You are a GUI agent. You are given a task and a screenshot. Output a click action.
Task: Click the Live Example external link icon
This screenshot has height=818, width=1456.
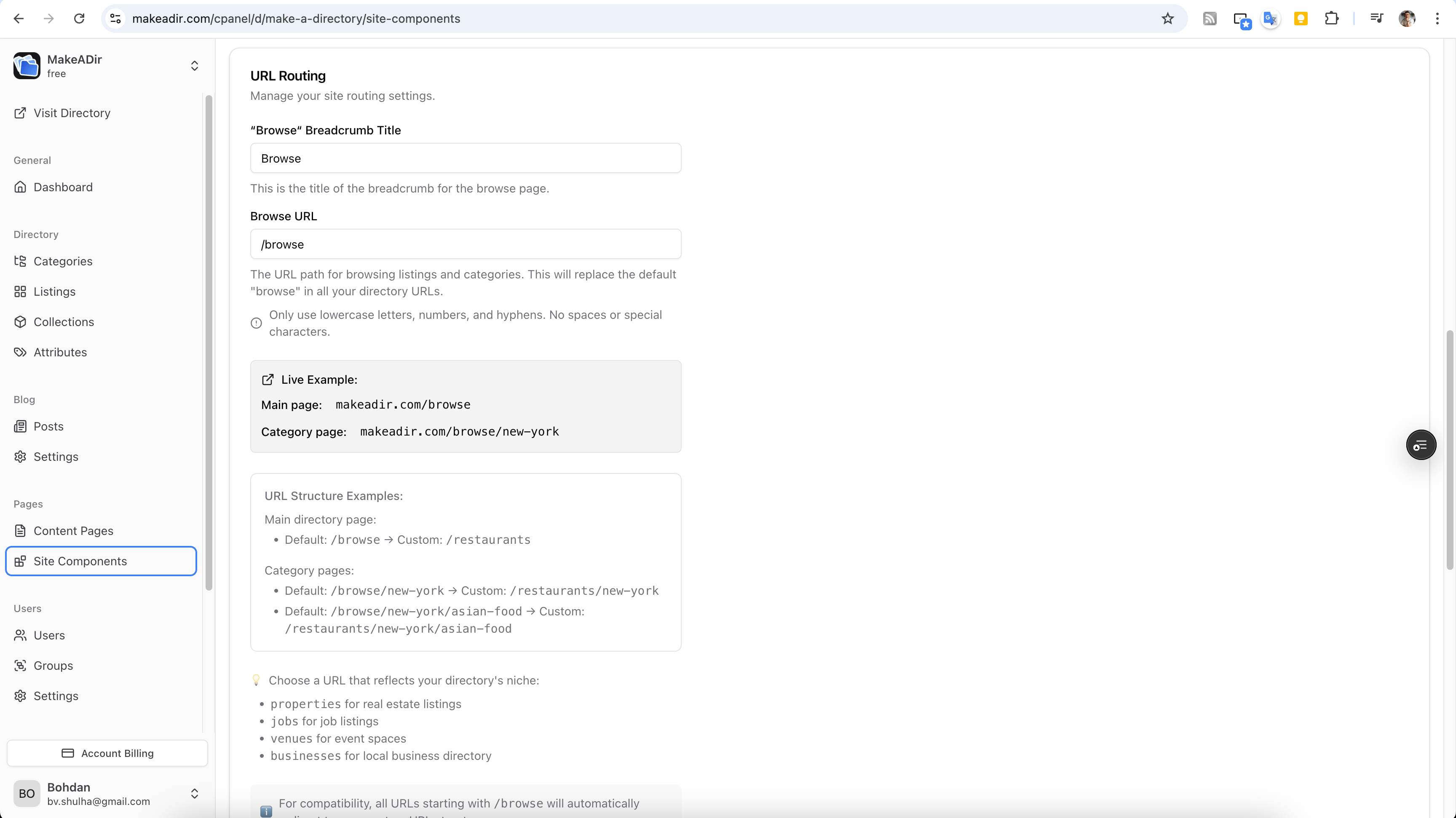coord(268,380)
